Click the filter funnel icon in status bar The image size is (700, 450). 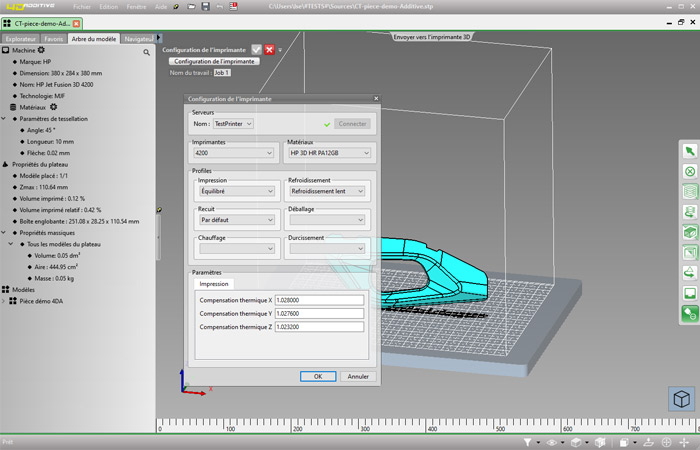(x=527, y=442)
